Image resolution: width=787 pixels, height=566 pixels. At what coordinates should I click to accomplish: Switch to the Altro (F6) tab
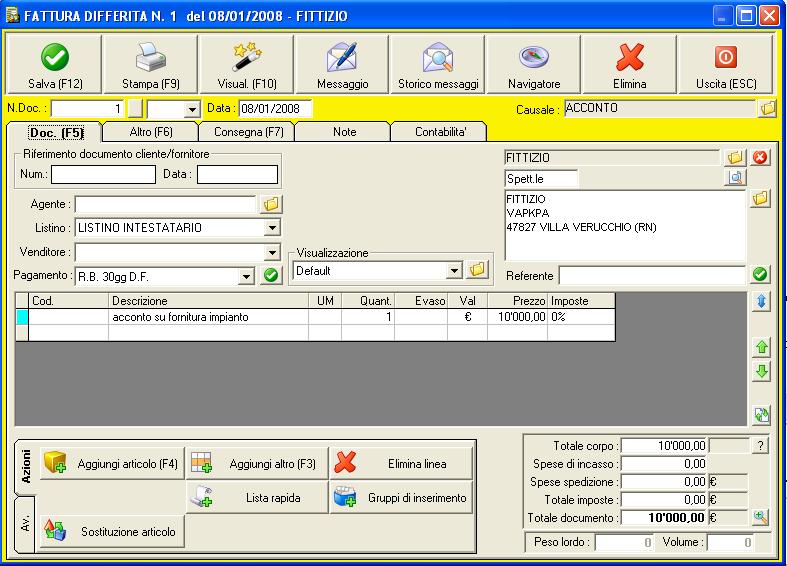coord(151,132)
